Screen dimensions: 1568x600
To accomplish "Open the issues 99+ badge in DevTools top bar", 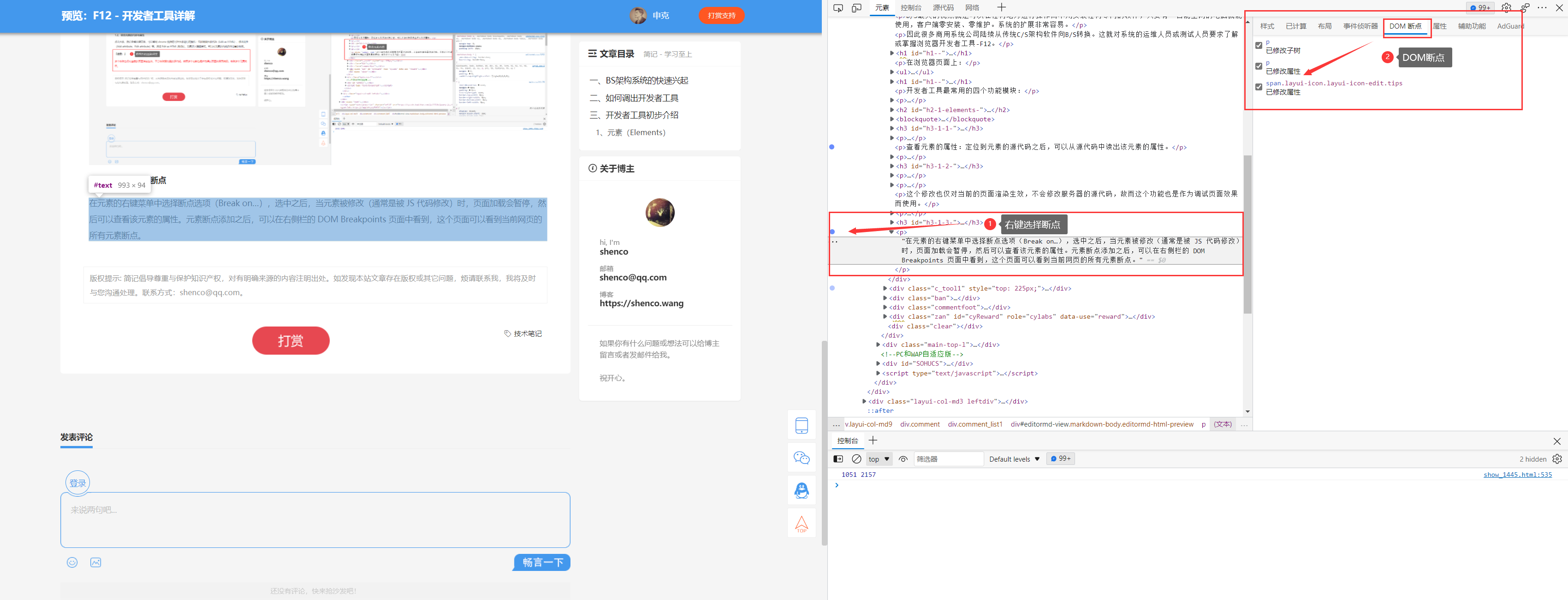I will click(x=1480, y=8).
